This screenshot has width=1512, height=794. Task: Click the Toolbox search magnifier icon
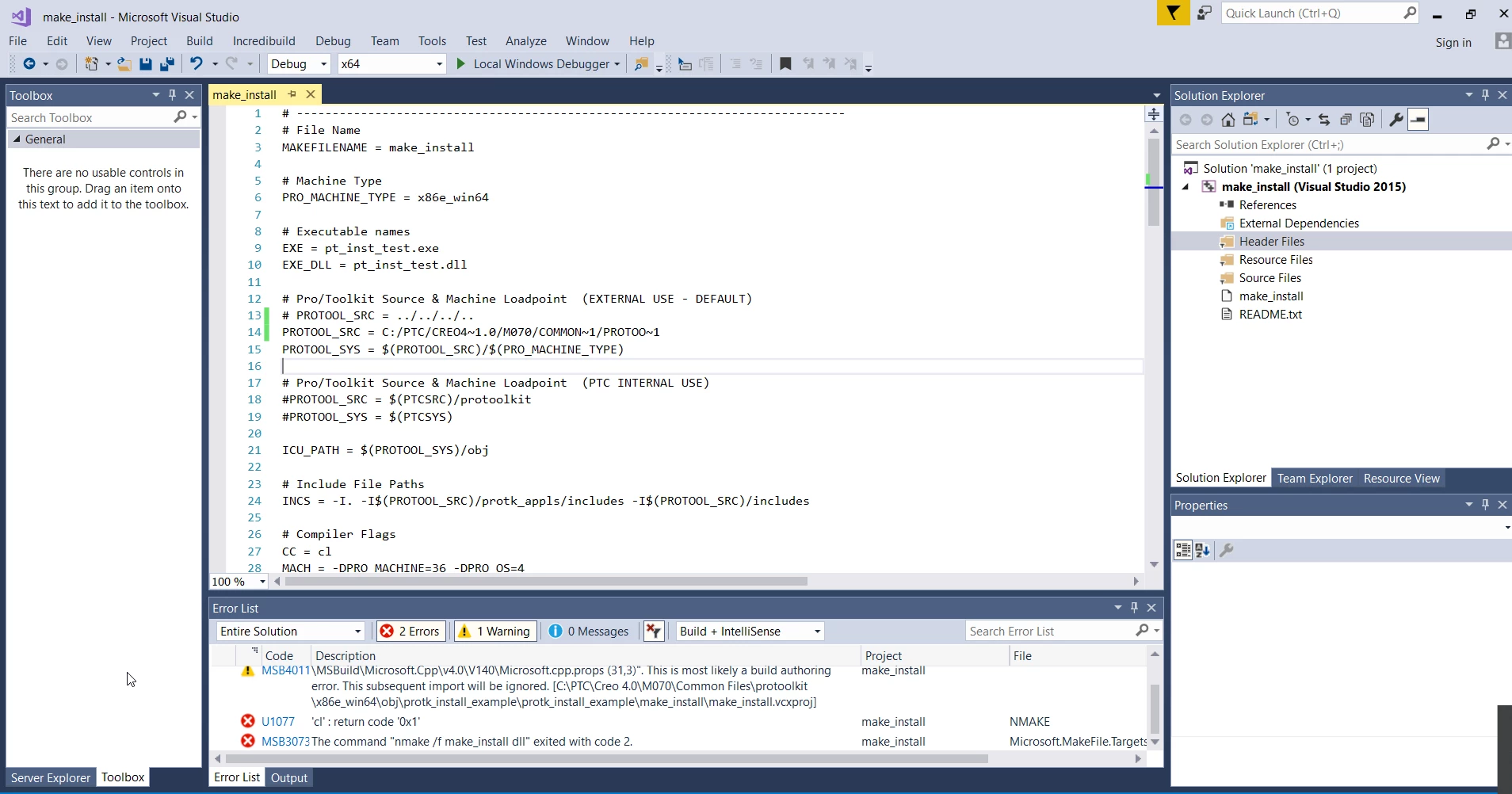tap(181, 117)
